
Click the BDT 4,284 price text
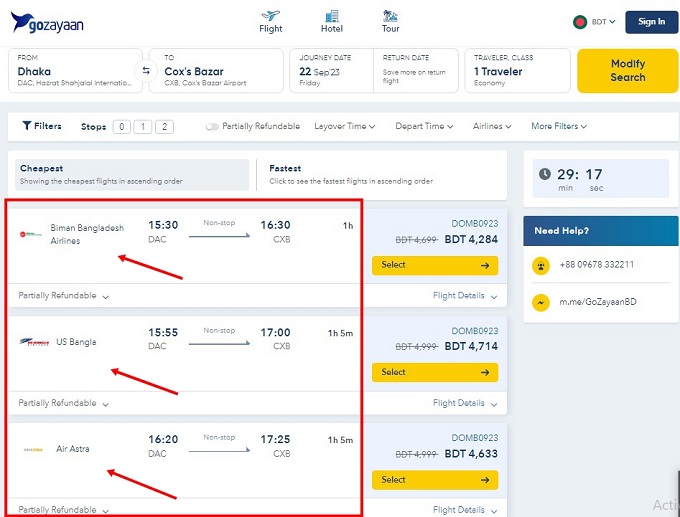[x=471, y=239]
